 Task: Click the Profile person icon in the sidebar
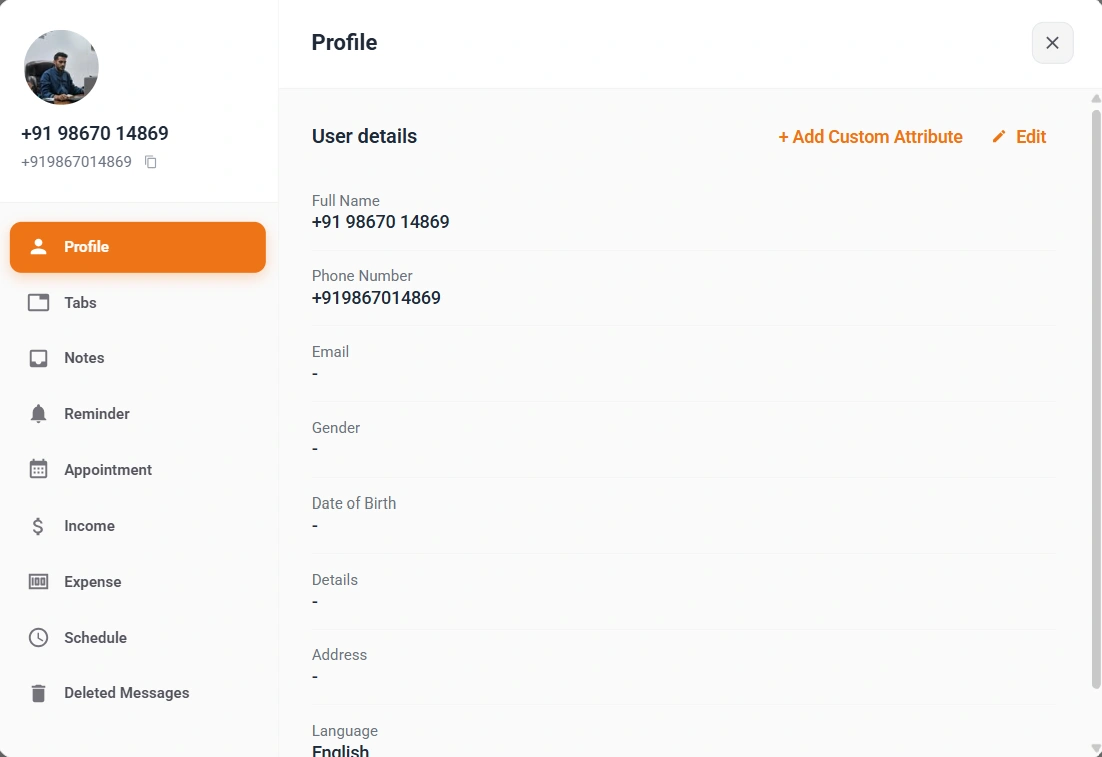39,247
